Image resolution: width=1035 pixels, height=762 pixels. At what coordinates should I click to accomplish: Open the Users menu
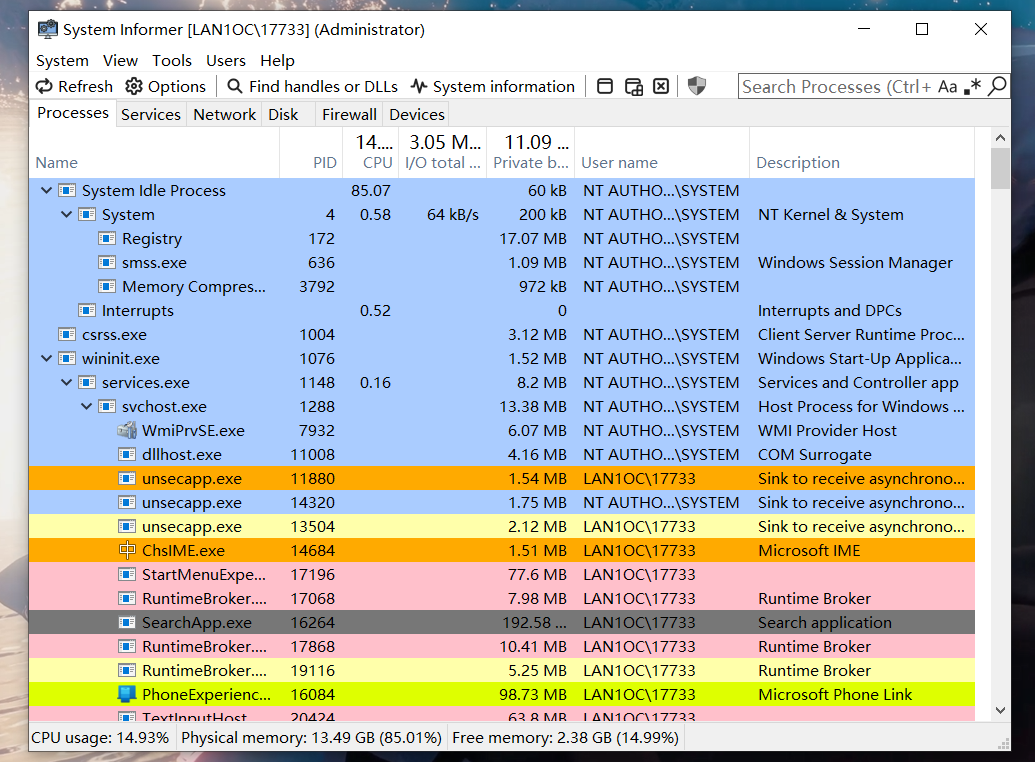point(226,61)
